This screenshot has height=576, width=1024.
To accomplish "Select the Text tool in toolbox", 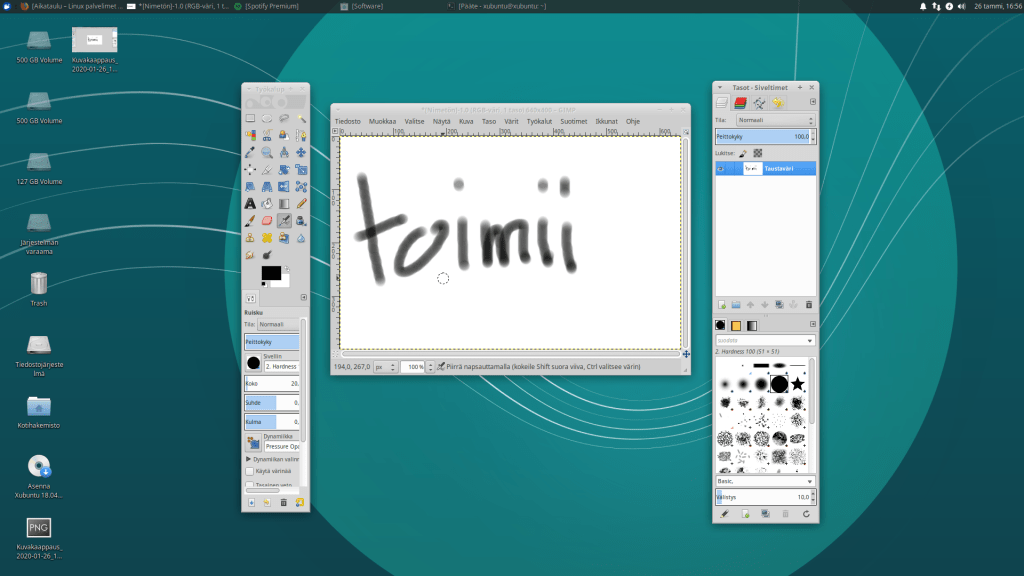I will pyautogui.click(x=250, y=203).
